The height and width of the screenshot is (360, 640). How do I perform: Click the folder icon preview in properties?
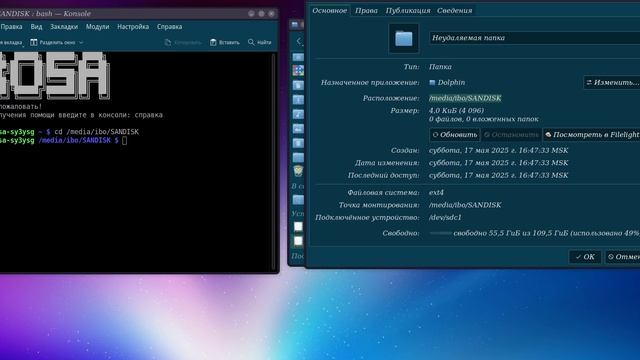[x=404, y=38]
